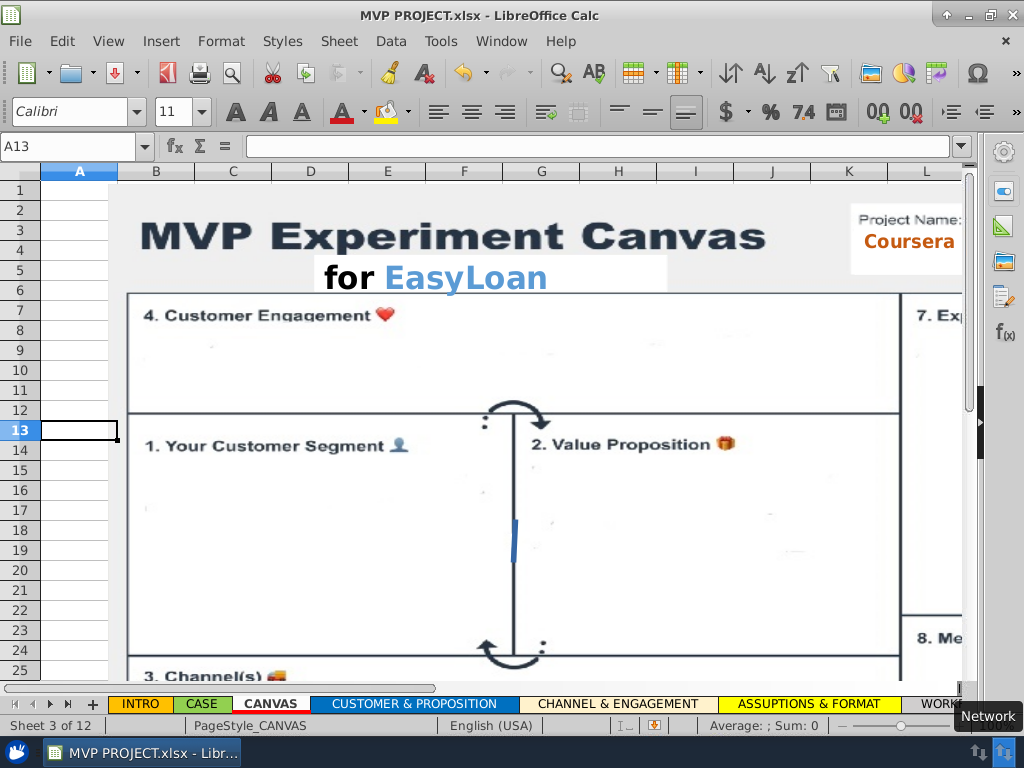Toggle Italic formatting
This screenshot has width=1024, height=768.
tap(269, 112)
